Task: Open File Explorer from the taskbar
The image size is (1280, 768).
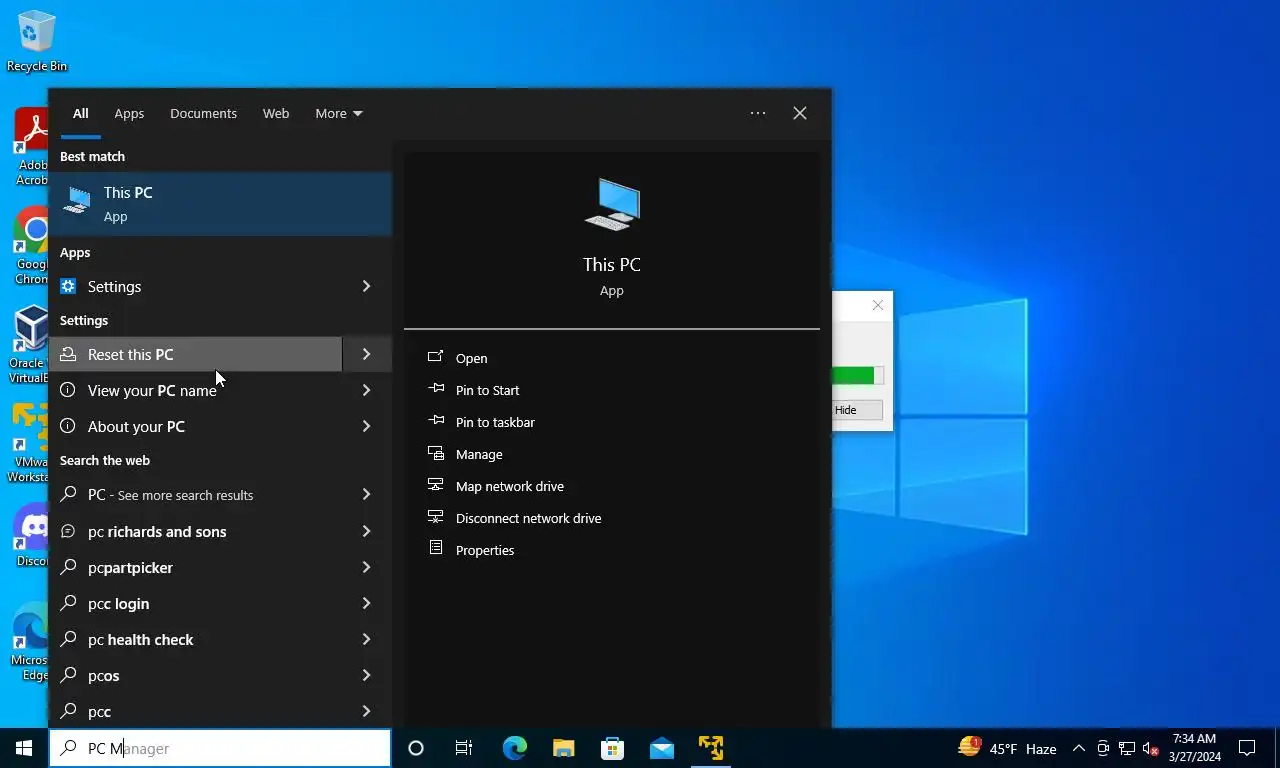Action: pos(563,748)
